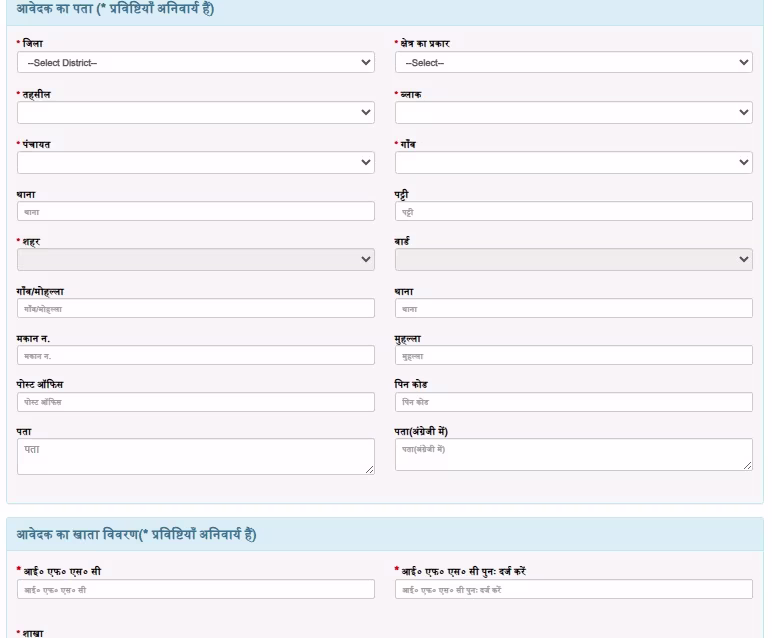Focus the पट्टी text field
Viewport: 772px width, 638px height.
click(573, 212)
